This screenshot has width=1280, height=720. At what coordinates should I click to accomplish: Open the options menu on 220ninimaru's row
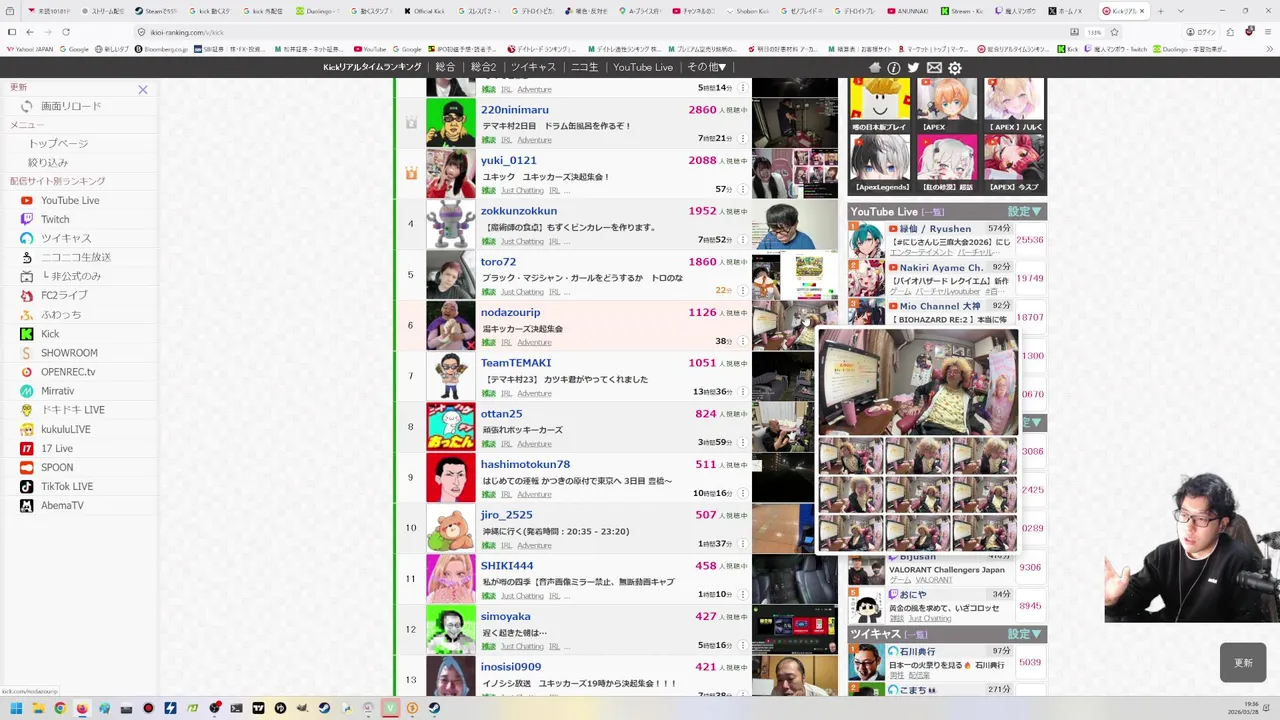742,139
